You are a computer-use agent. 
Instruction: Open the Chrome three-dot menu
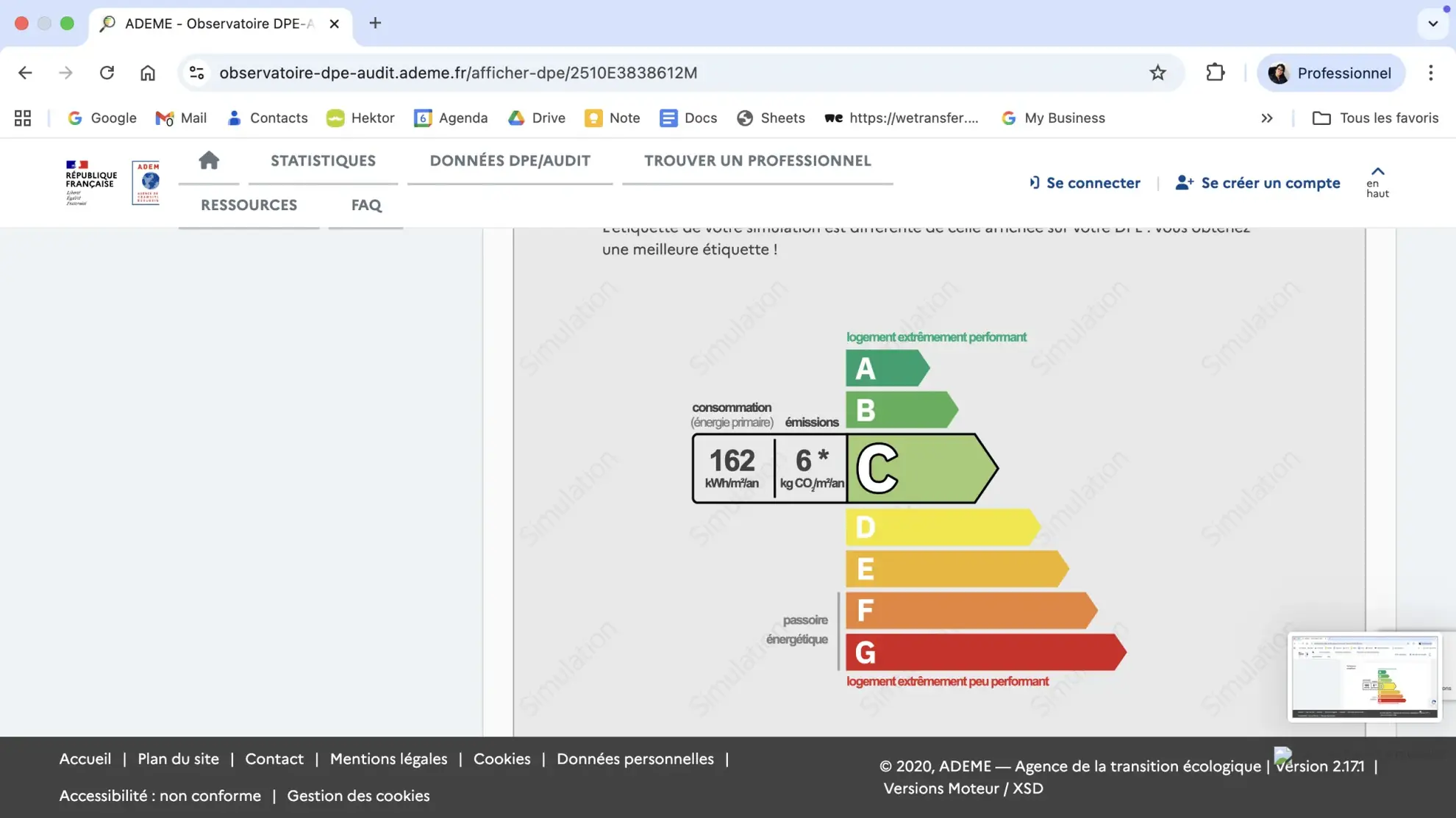[1430, 73]
